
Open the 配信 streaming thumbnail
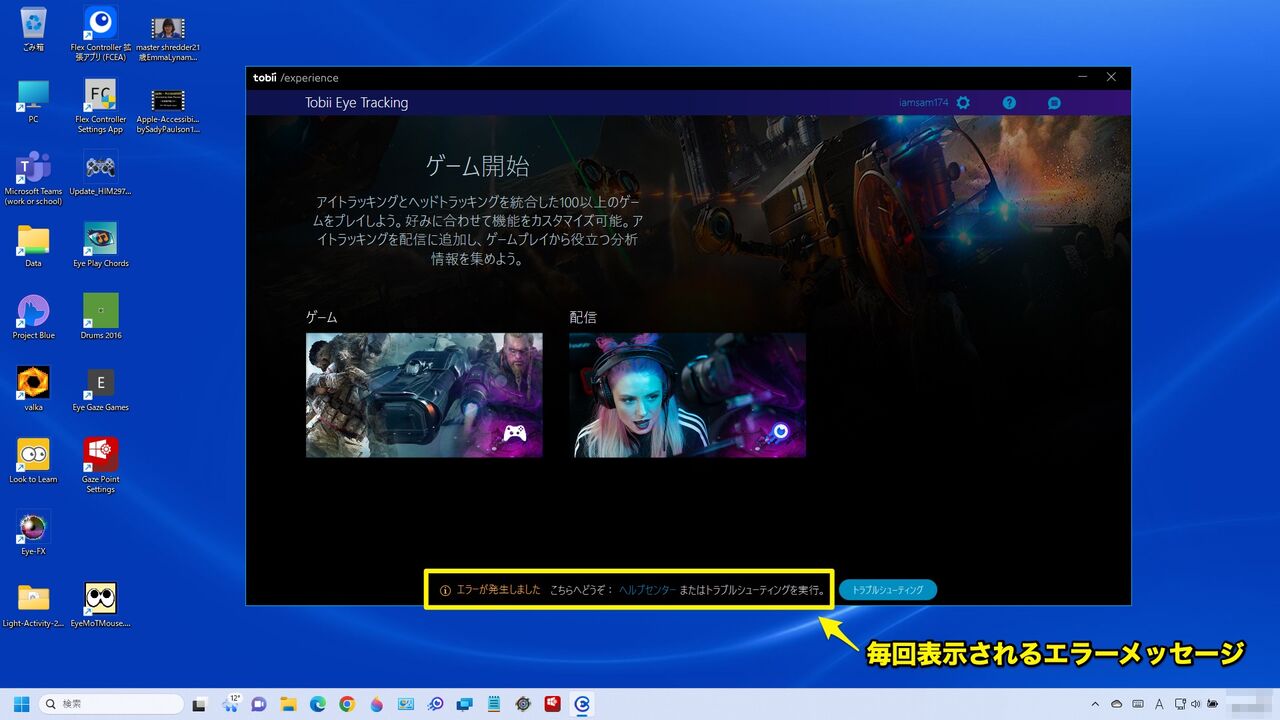(688, 395)
